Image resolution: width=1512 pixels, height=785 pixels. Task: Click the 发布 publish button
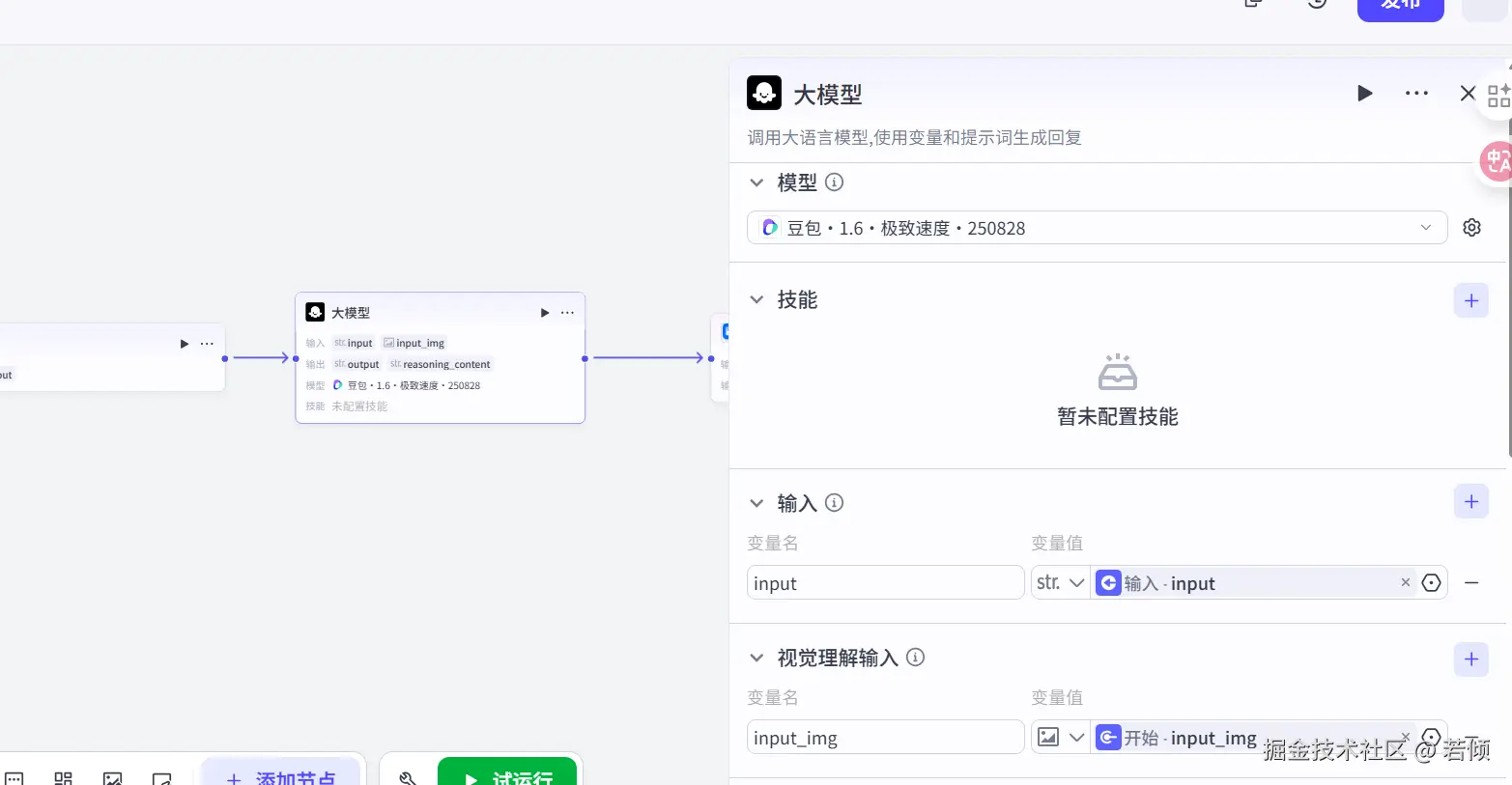(x=1400, y=8)
